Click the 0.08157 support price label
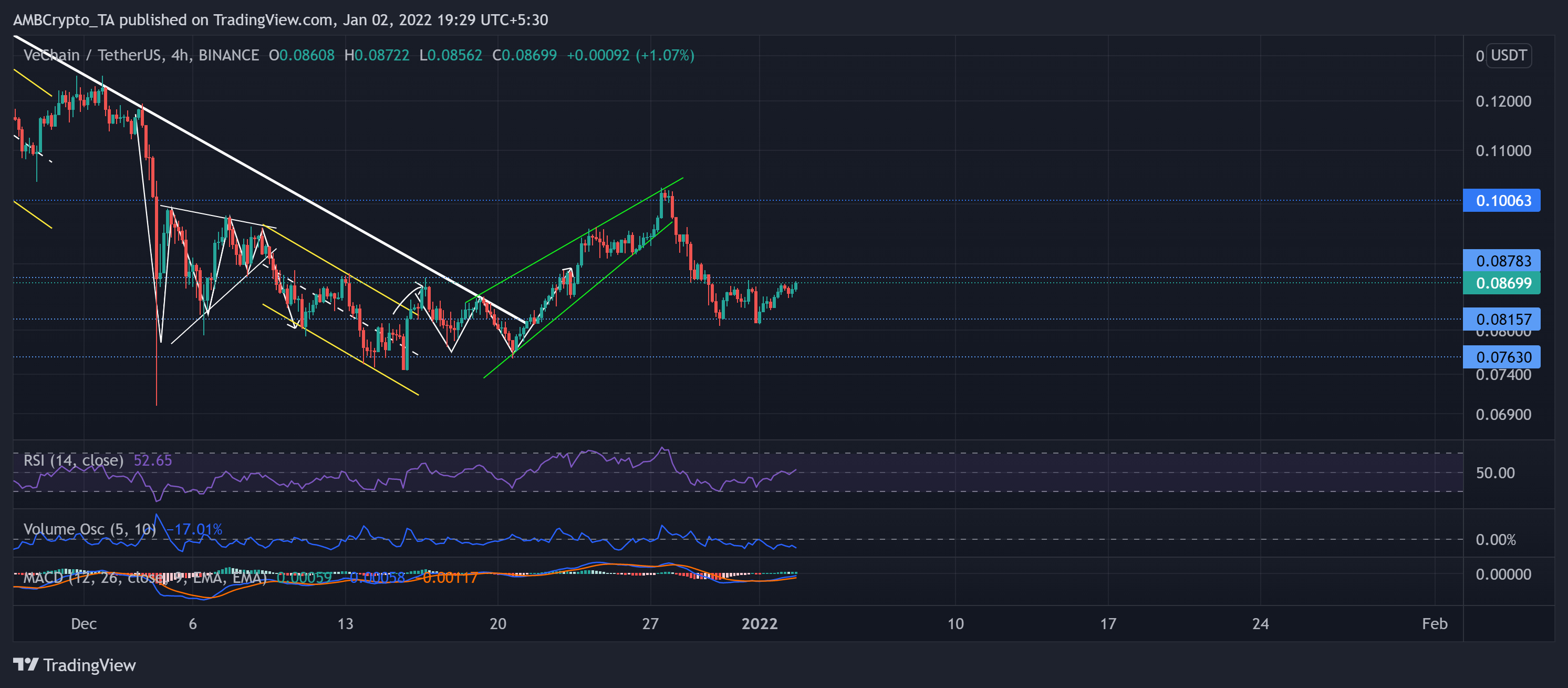The image size is (1568, 688). pos(1502,319)
